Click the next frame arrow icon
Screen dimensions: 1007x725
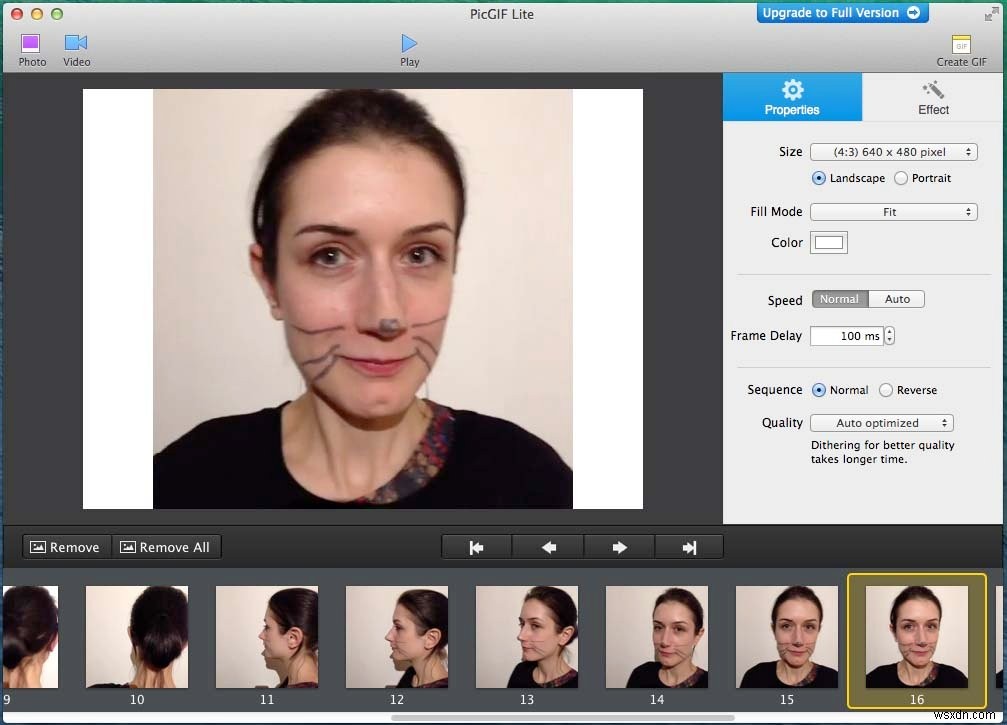click(x=619, y=546)
